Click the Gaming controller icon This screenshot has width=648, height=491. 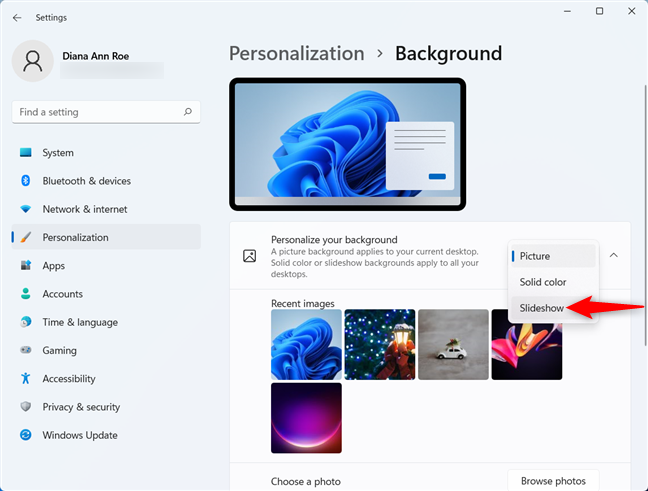[26, 350]
